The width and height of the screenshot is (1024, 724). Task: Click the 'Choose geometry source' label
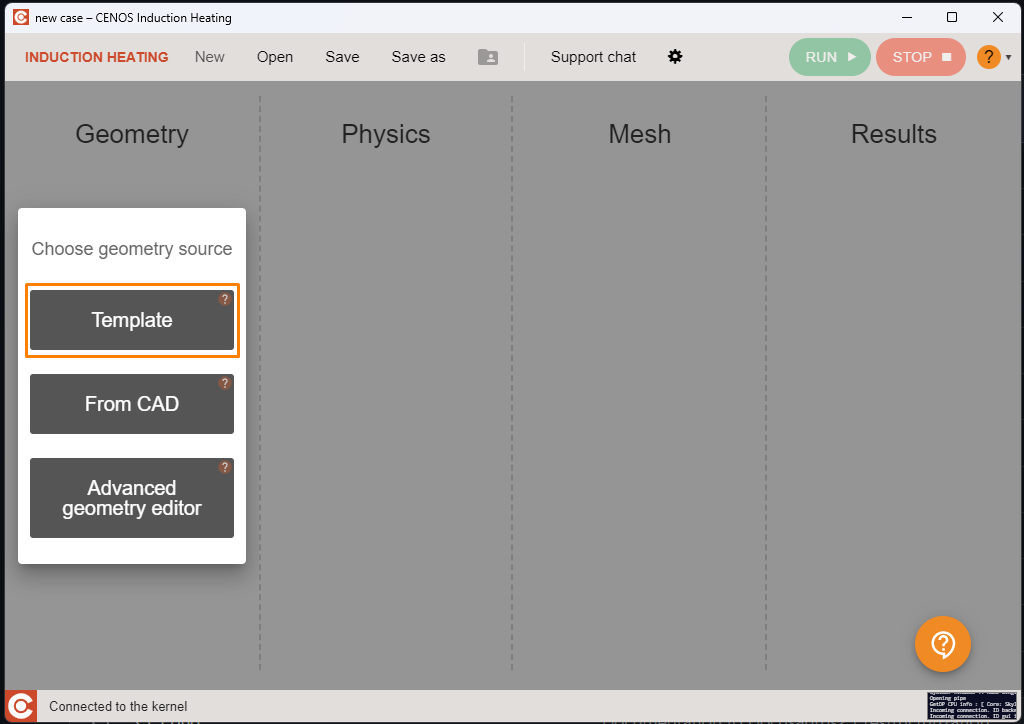point(132,249)
